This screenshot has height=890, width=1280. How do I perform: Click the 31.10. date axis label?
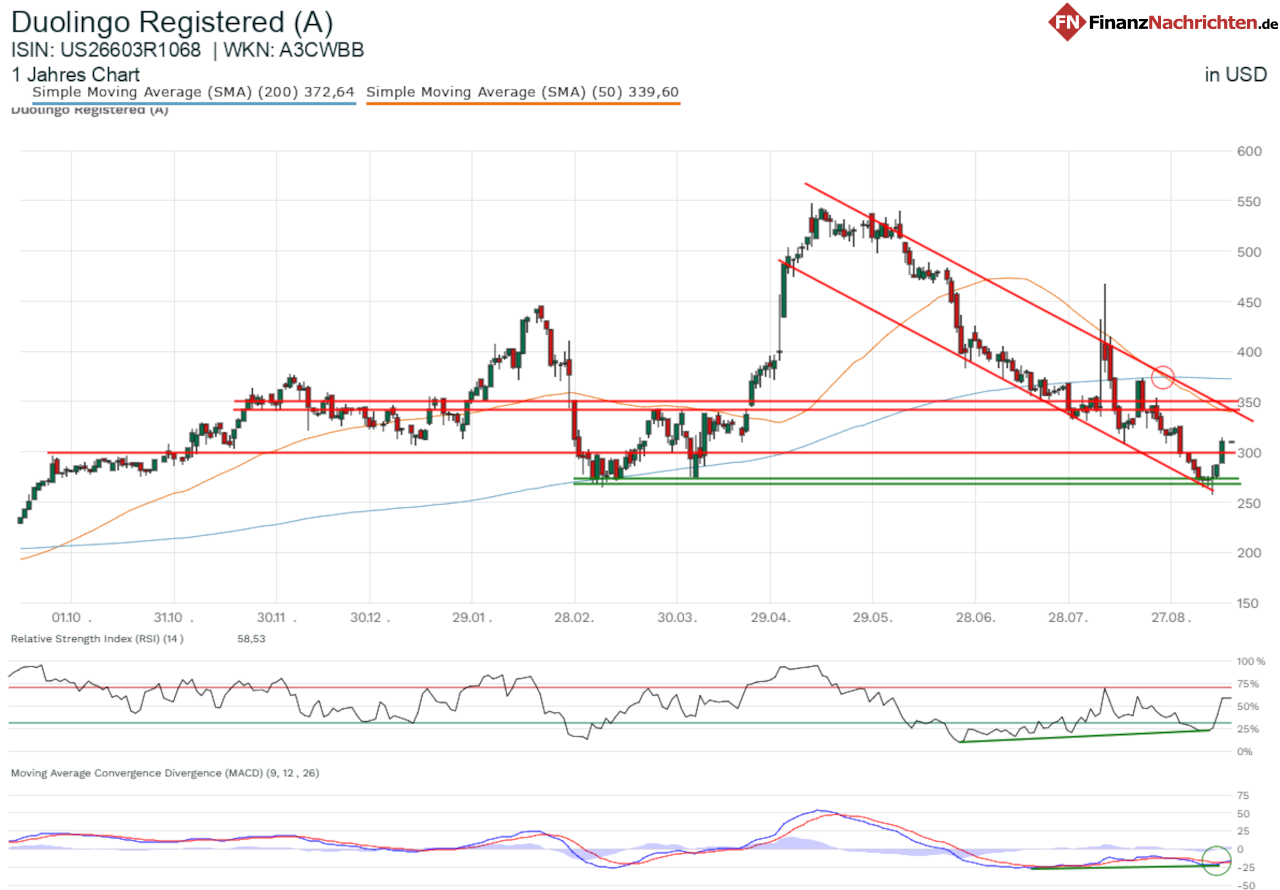172,618
